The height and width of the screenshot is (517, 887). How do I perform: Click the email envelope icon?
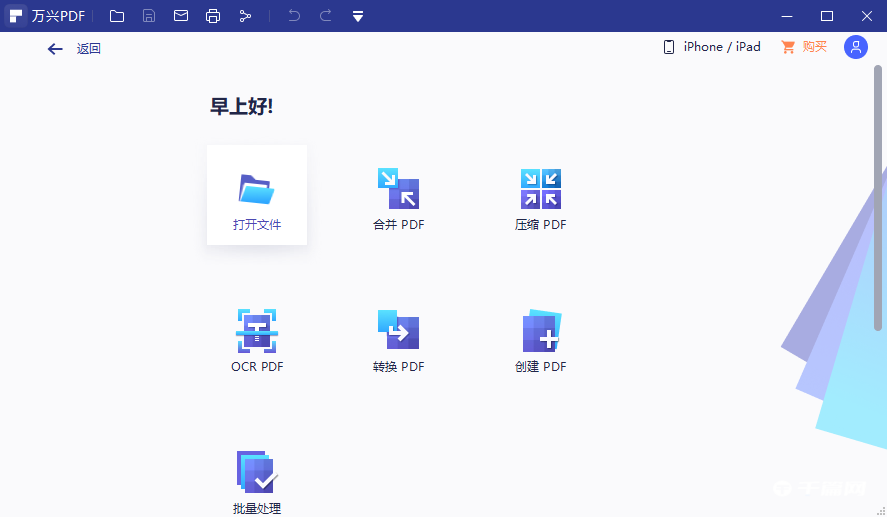pyautogui.click(x=181, y=16)
